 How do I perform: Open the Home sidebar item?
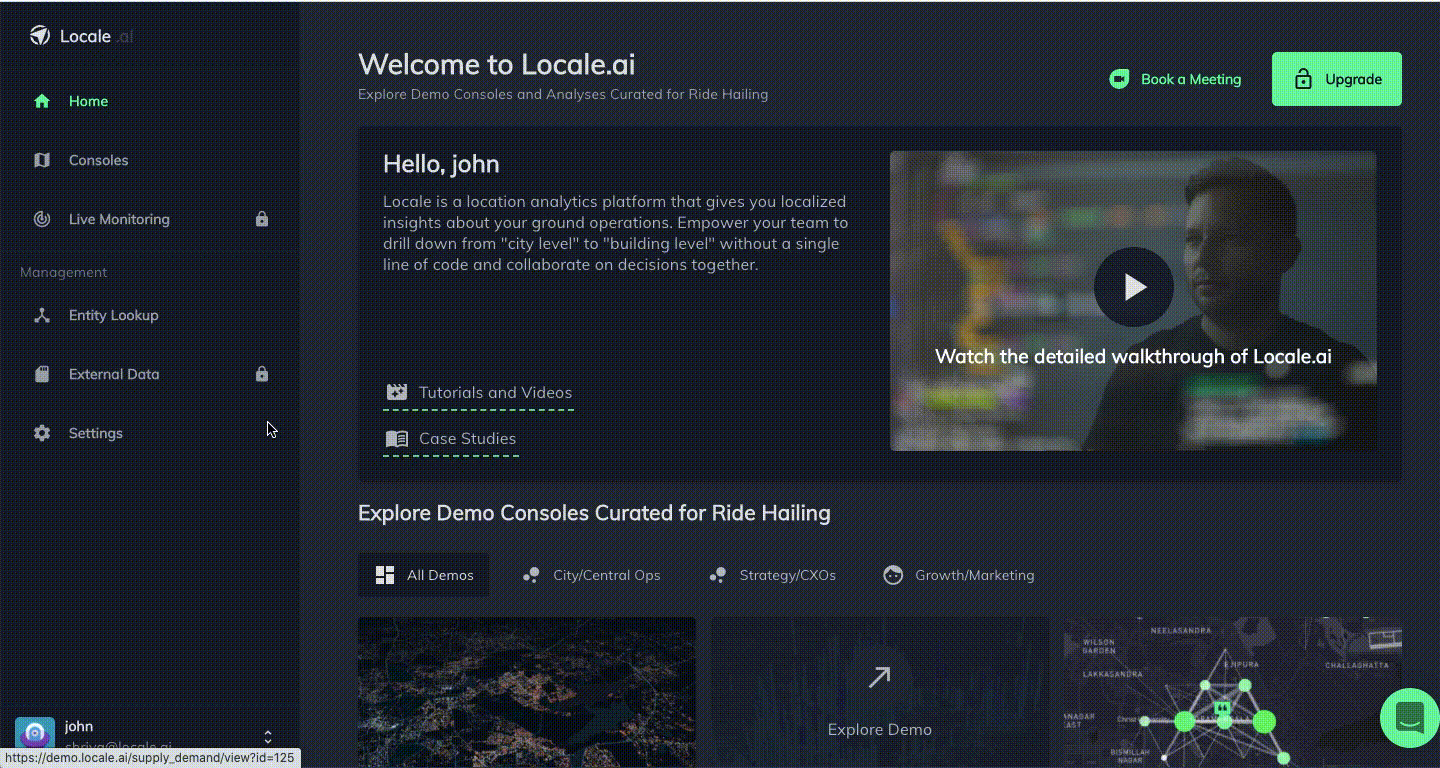pos(150,101)
